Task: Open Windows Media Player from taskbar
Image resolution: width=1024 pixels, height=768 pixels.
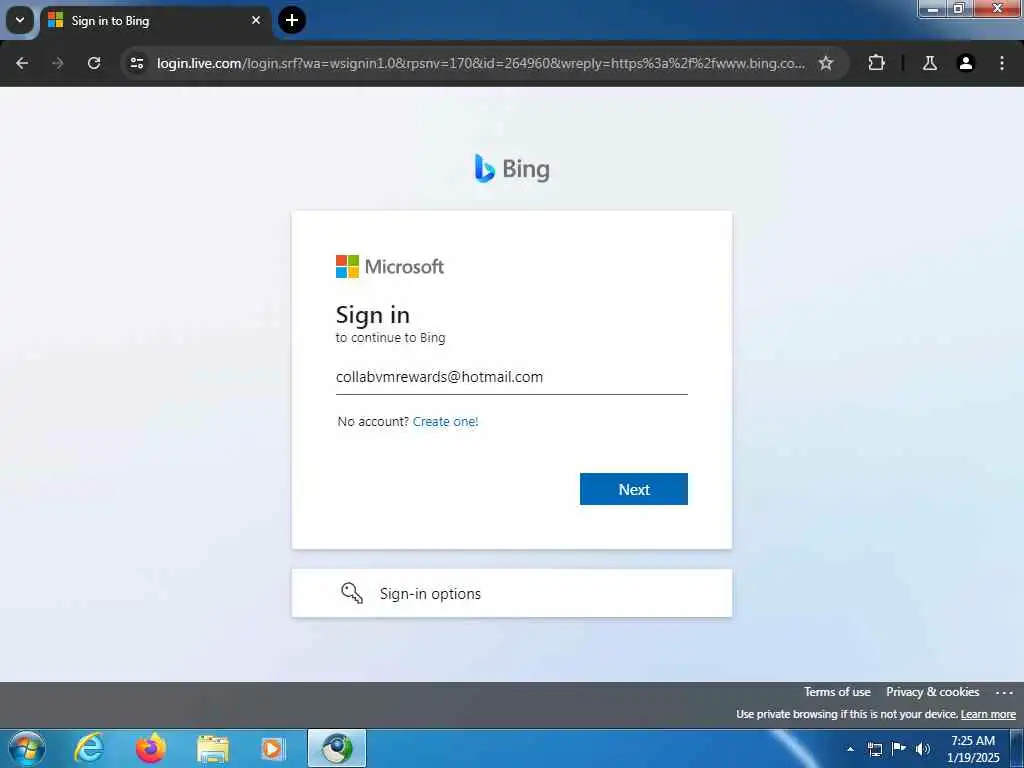Action: point(273,749)
